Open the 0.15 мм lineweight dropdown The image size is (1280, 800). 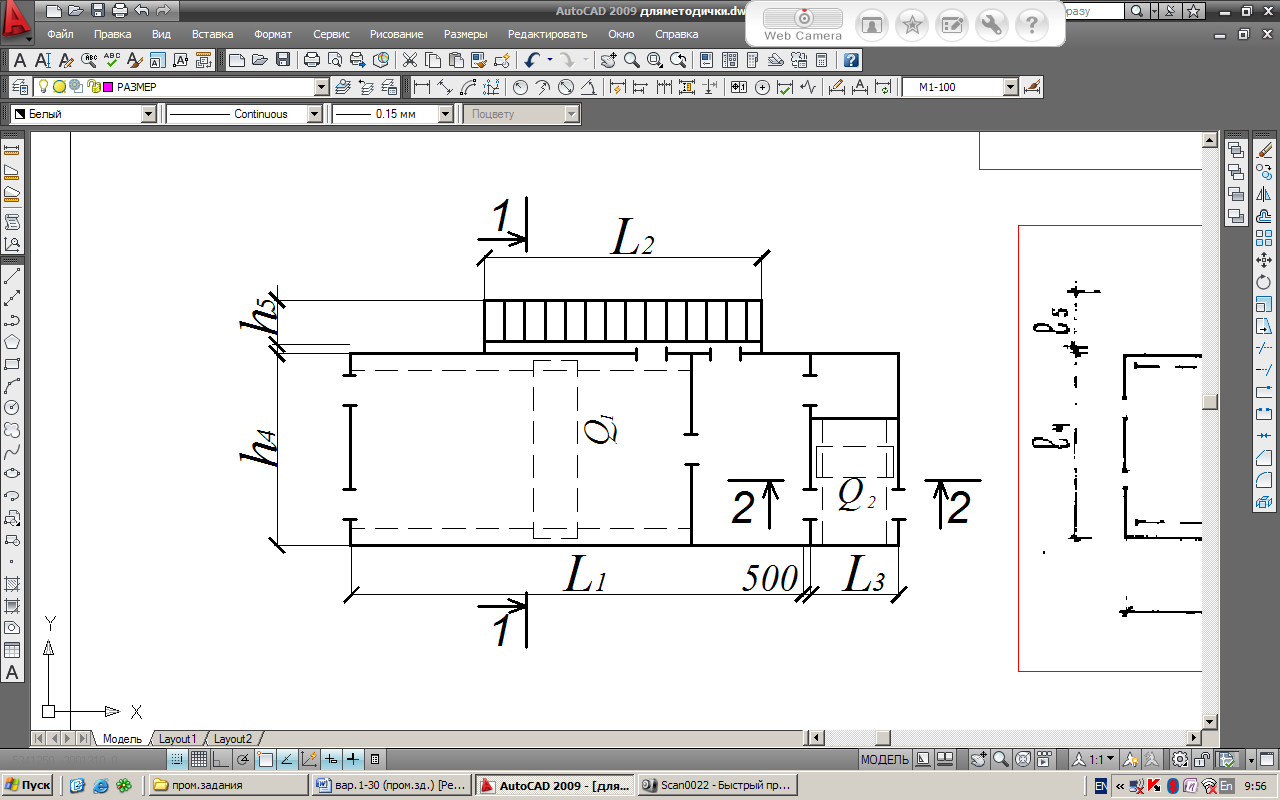click(446, 114)
